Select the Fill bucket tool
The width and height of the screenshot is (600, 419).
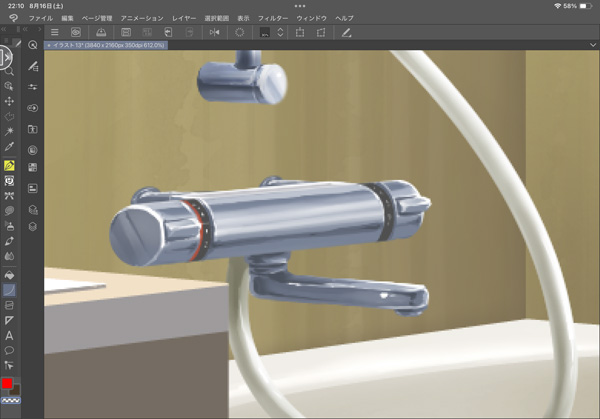point(9,273)
